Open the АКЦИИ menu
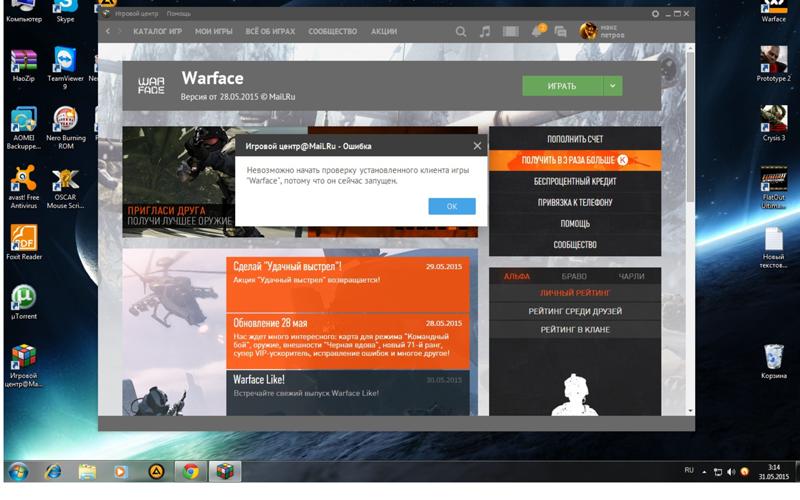 click(384, 32)
